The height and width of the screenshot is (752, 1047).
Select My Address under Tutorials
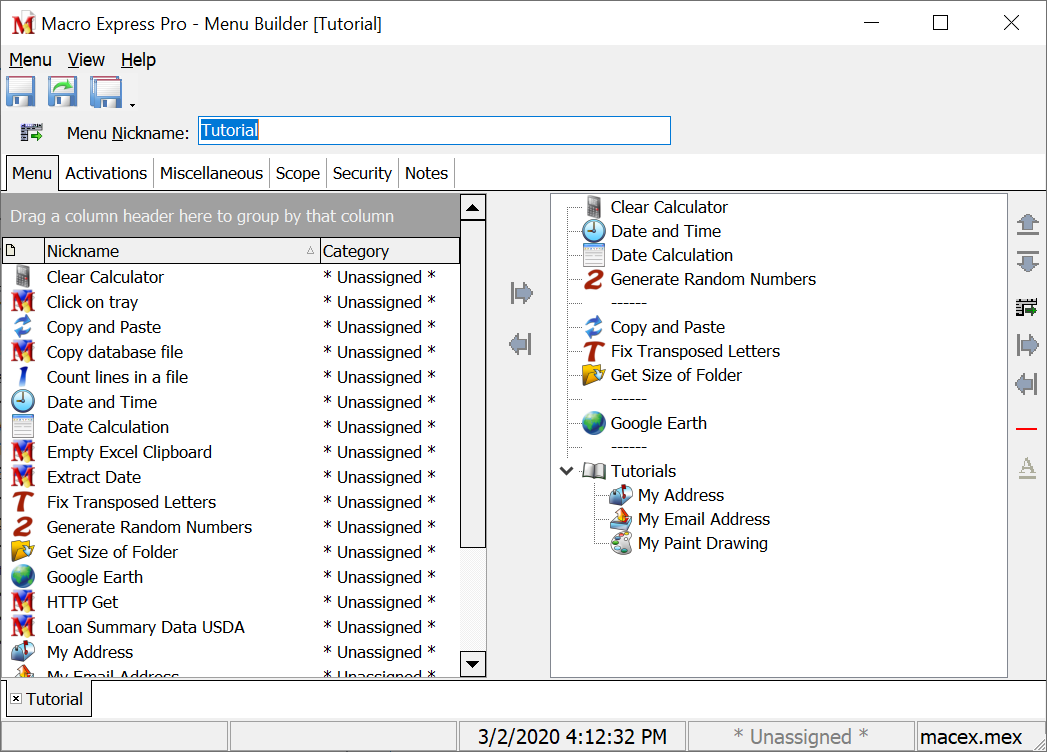[678, 494]
